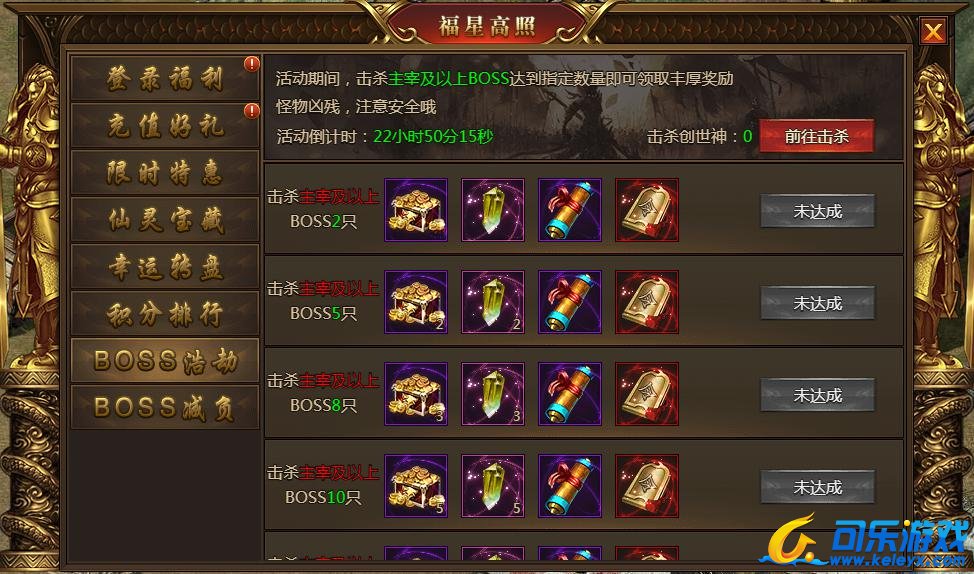Select yellow crystal reward in BOSS5只 row
This screenshot has height=574, width=974.
(493, 302)
